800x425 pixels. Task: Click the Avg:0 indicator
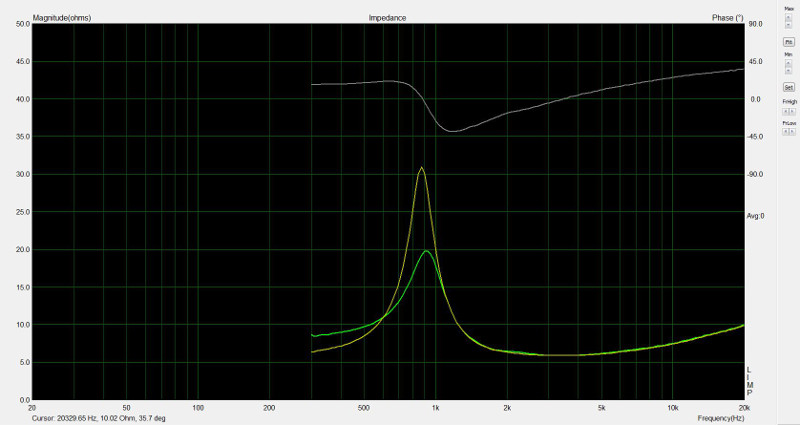(x=756, y=216)
